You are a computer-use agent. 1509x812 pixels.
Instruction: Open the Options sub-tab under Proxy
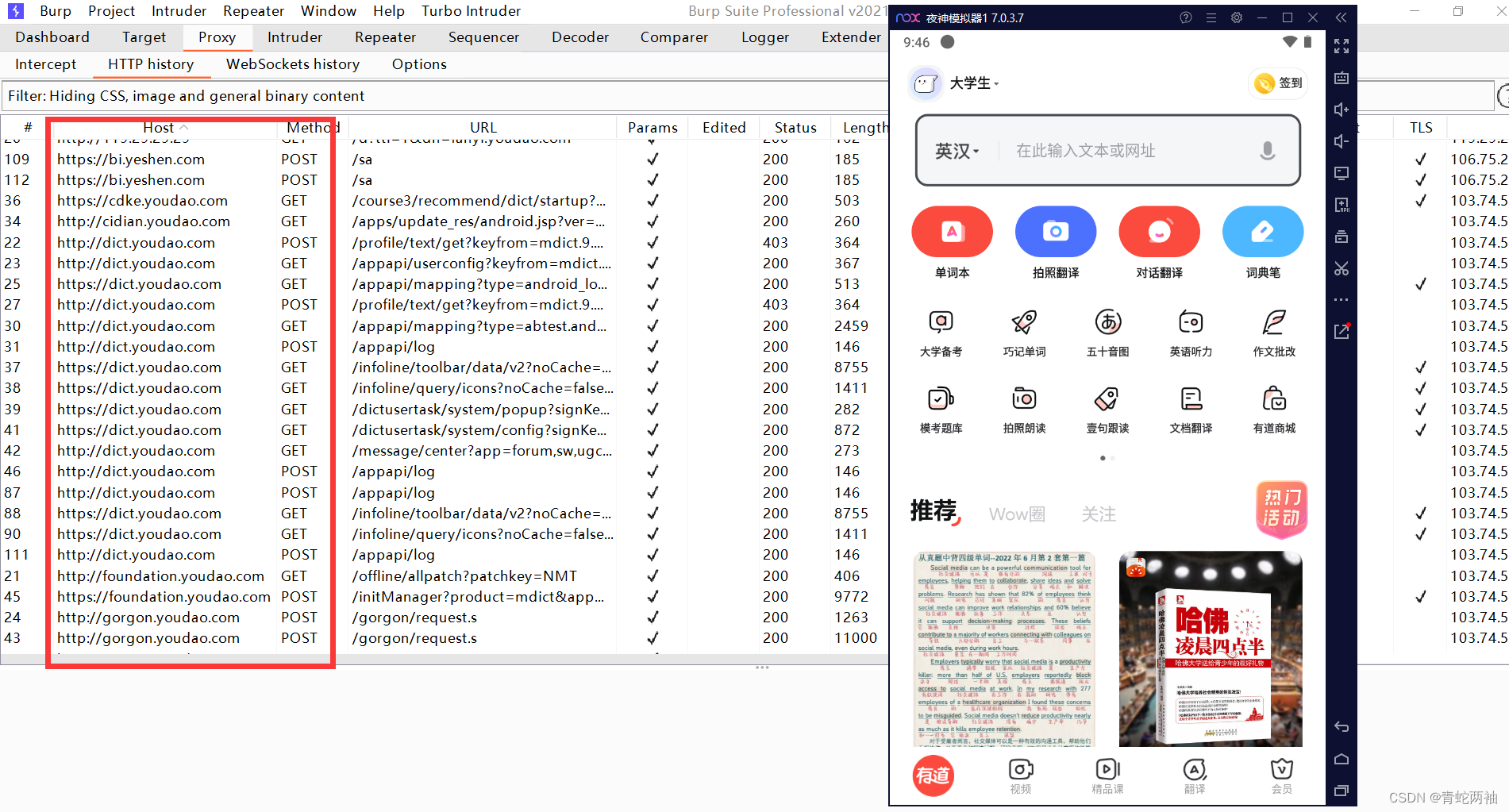[x=419, y=64]
